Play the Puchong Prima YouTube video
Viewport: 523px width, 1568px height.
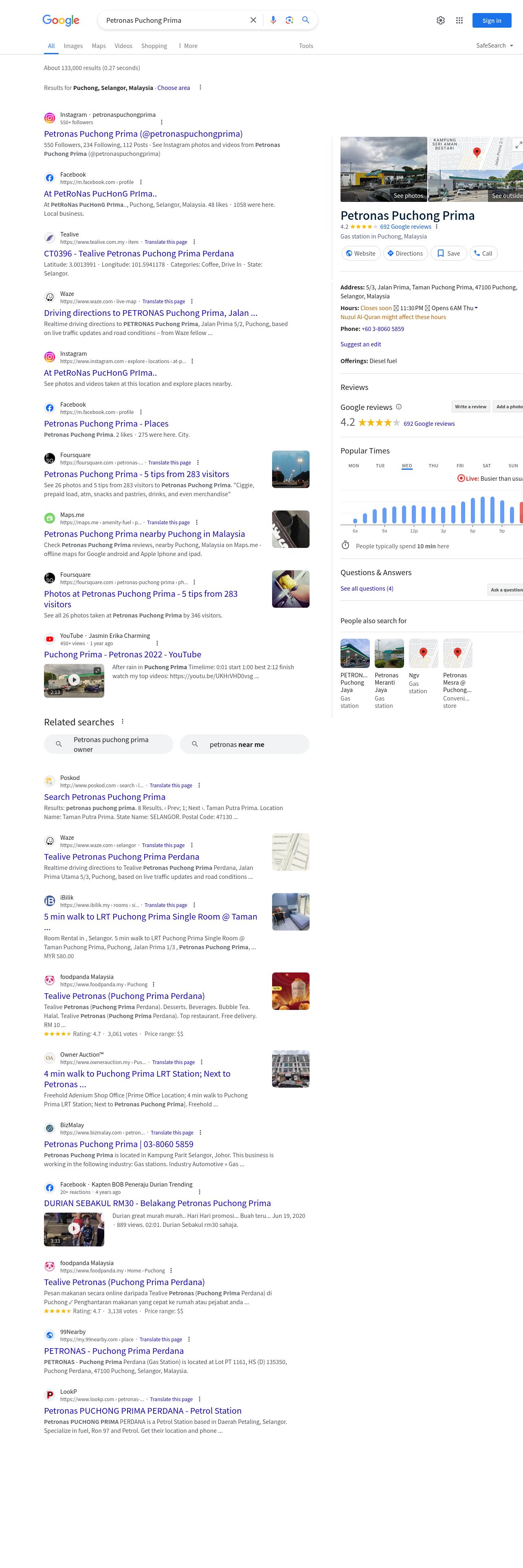(x=74, y=680)
